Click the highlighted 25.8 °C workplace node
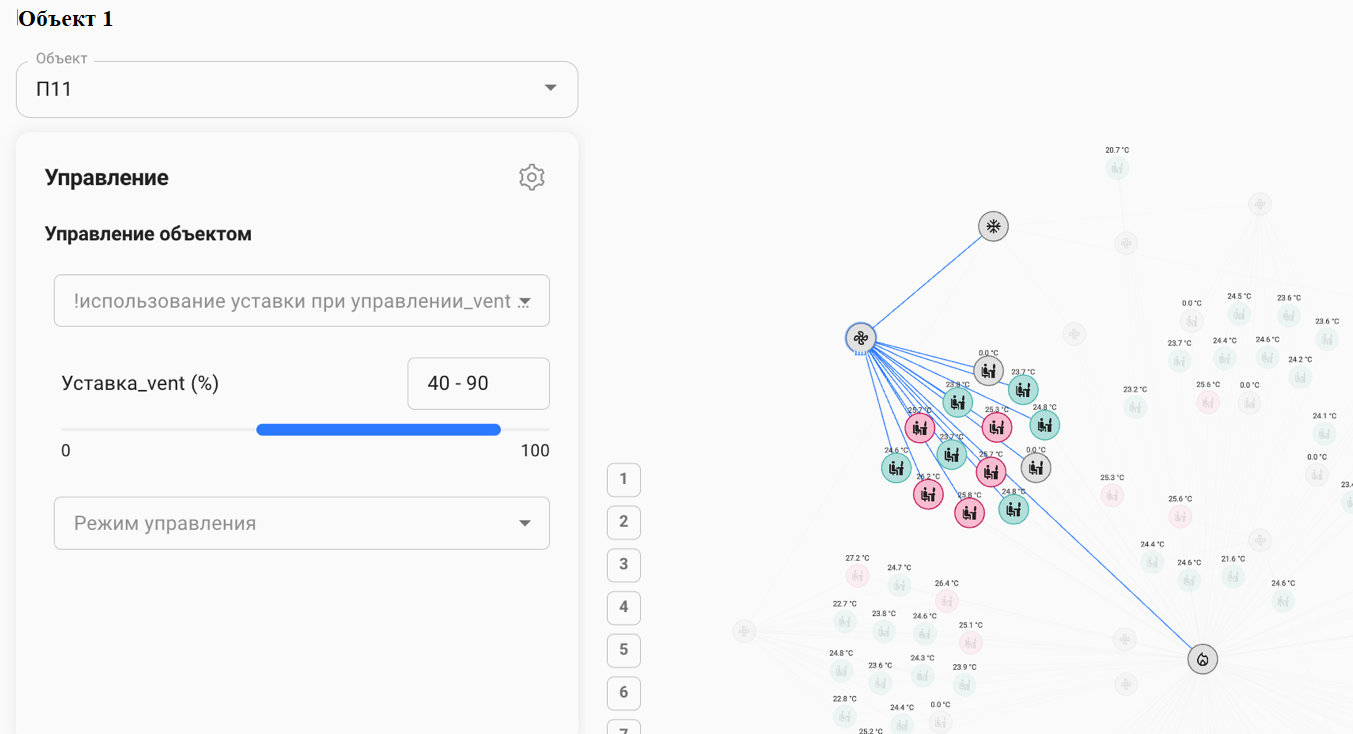Viewport: 1353px width, 734px height. [969, 512]
